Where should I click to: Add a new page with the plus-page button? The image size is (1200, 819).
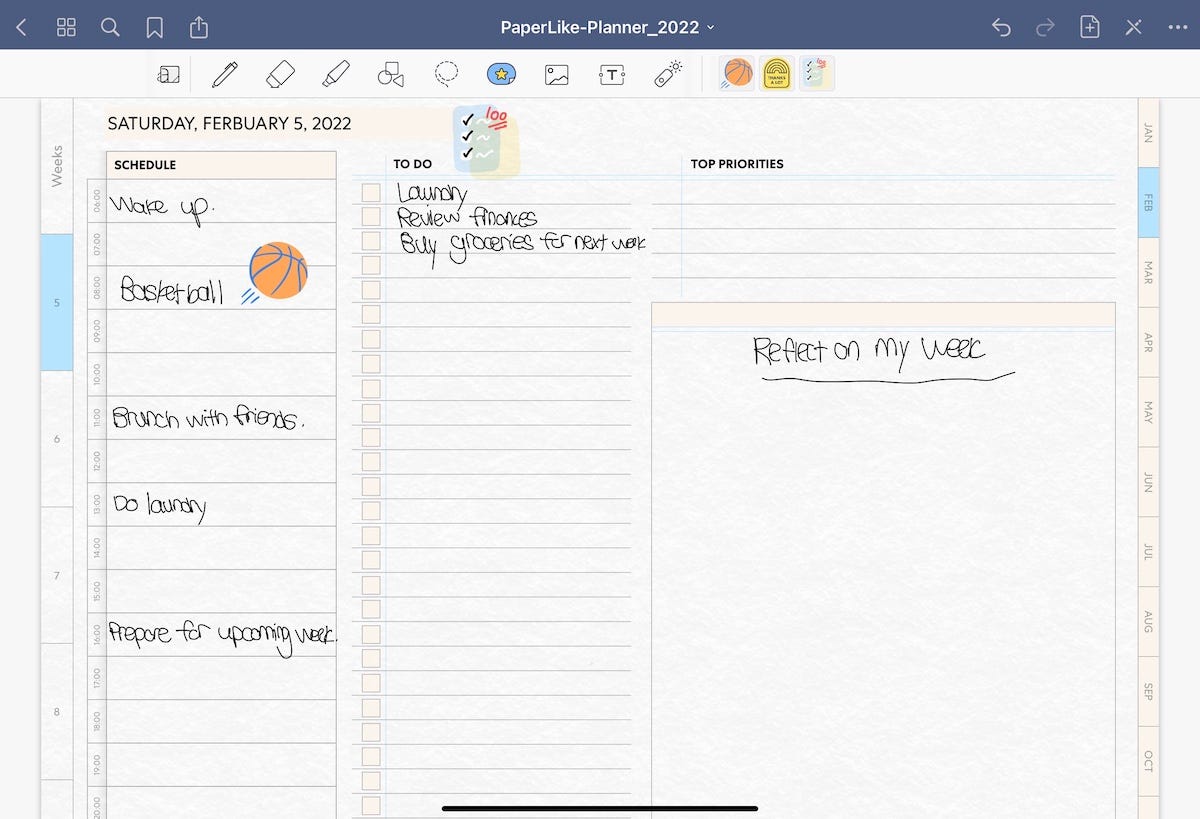point(1090,27)
